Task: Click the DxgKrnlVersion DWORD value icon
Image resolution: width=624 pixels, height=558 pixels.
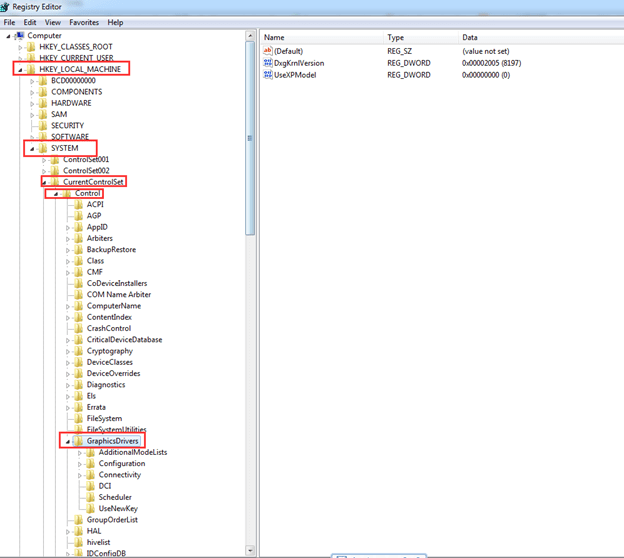Action: click(x=267, y=63)
